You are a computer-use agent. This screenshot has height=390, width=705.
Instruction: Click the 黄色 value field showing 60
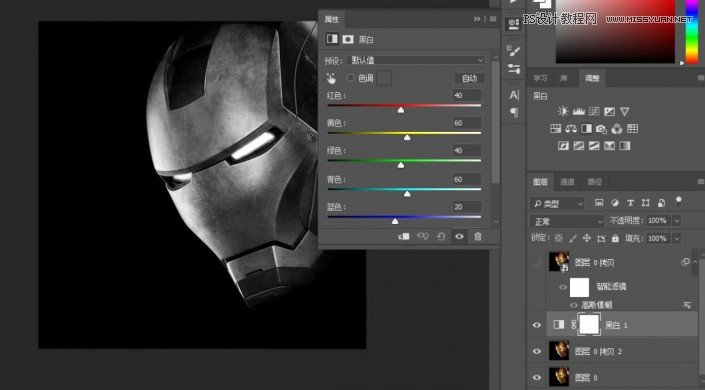coord(467,123)
